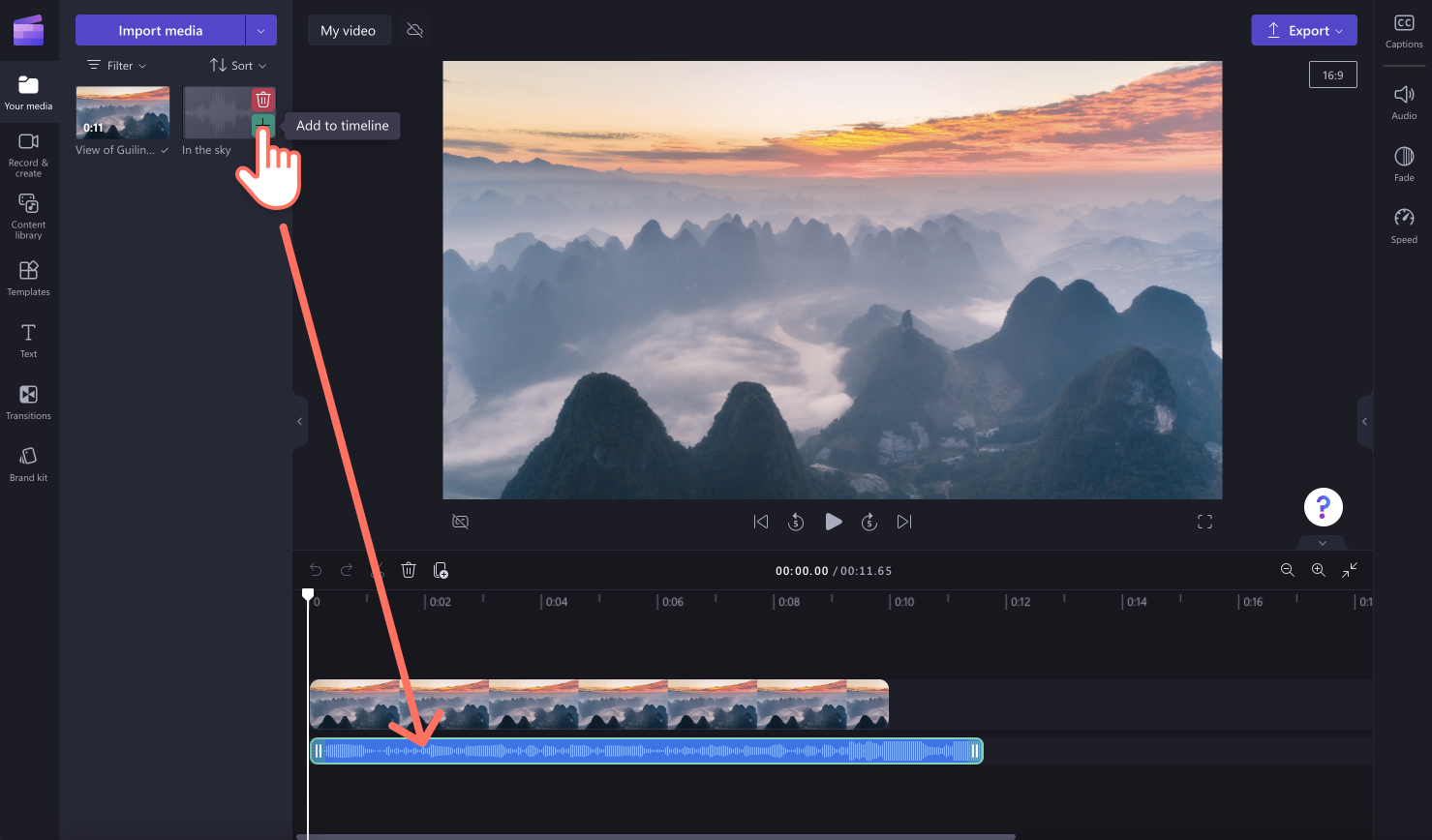Viewport: 1432px width, 840px height.
Task: Click the Import media button
Action: [x=161, y=30]
